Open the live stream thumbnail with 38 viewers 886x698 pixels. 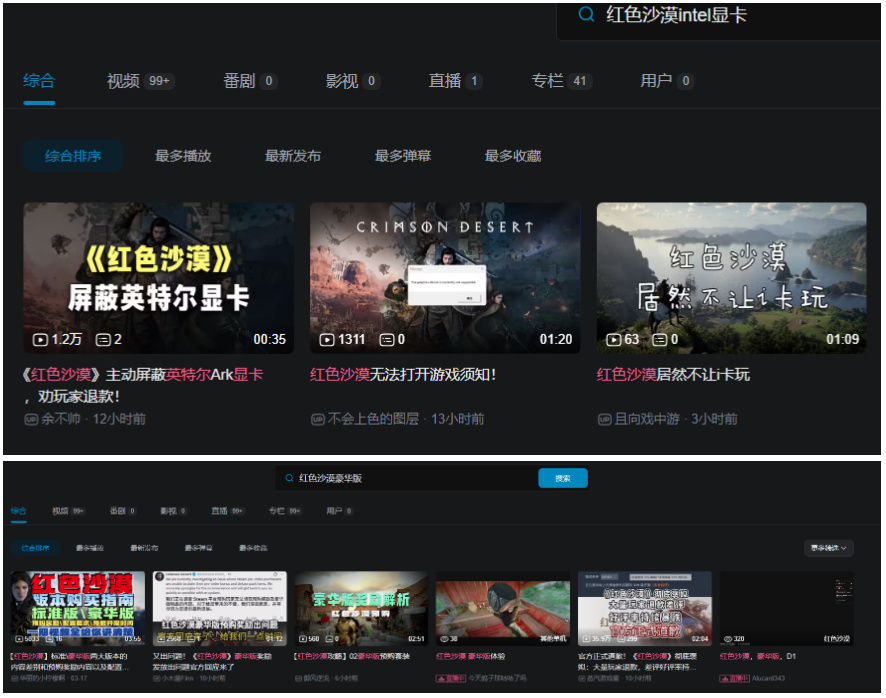(503, 608)
